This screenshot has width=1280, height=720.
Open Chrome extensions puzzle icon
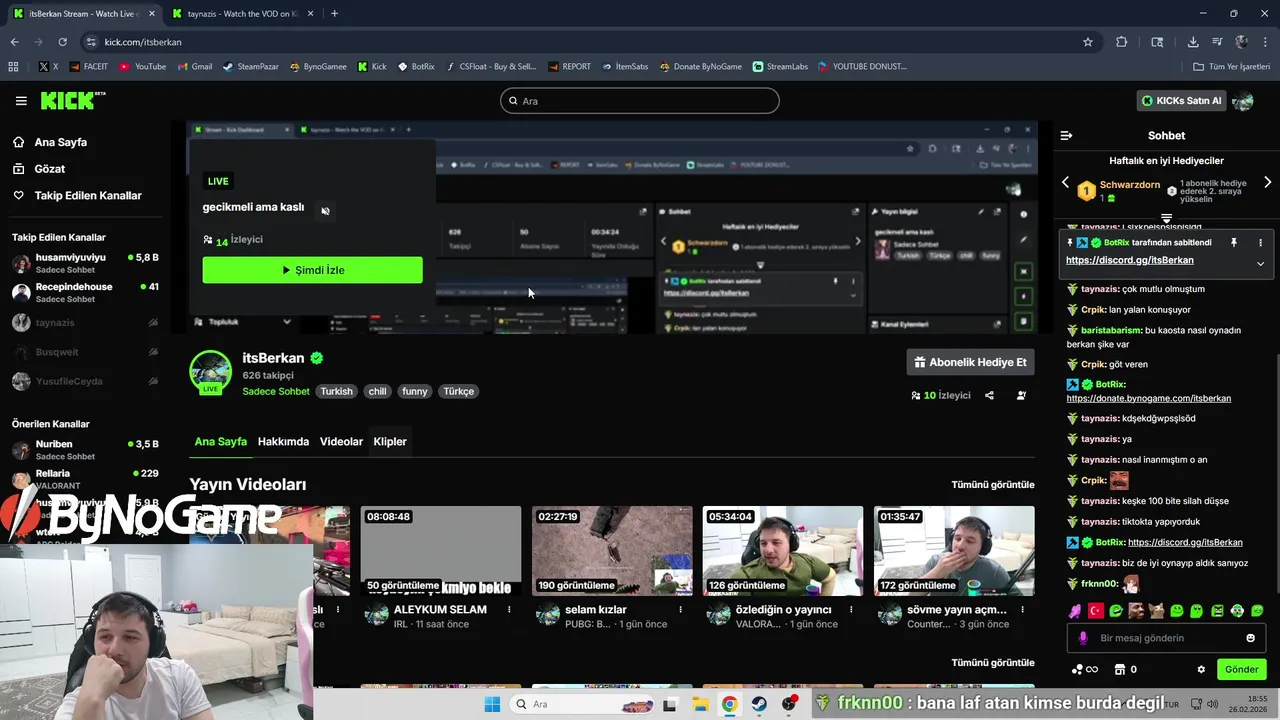(x=1121, y=42)
